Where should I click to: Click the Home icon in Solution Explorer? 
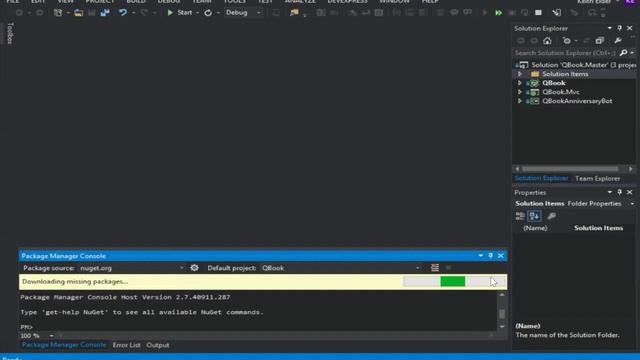tap(547, 41)
